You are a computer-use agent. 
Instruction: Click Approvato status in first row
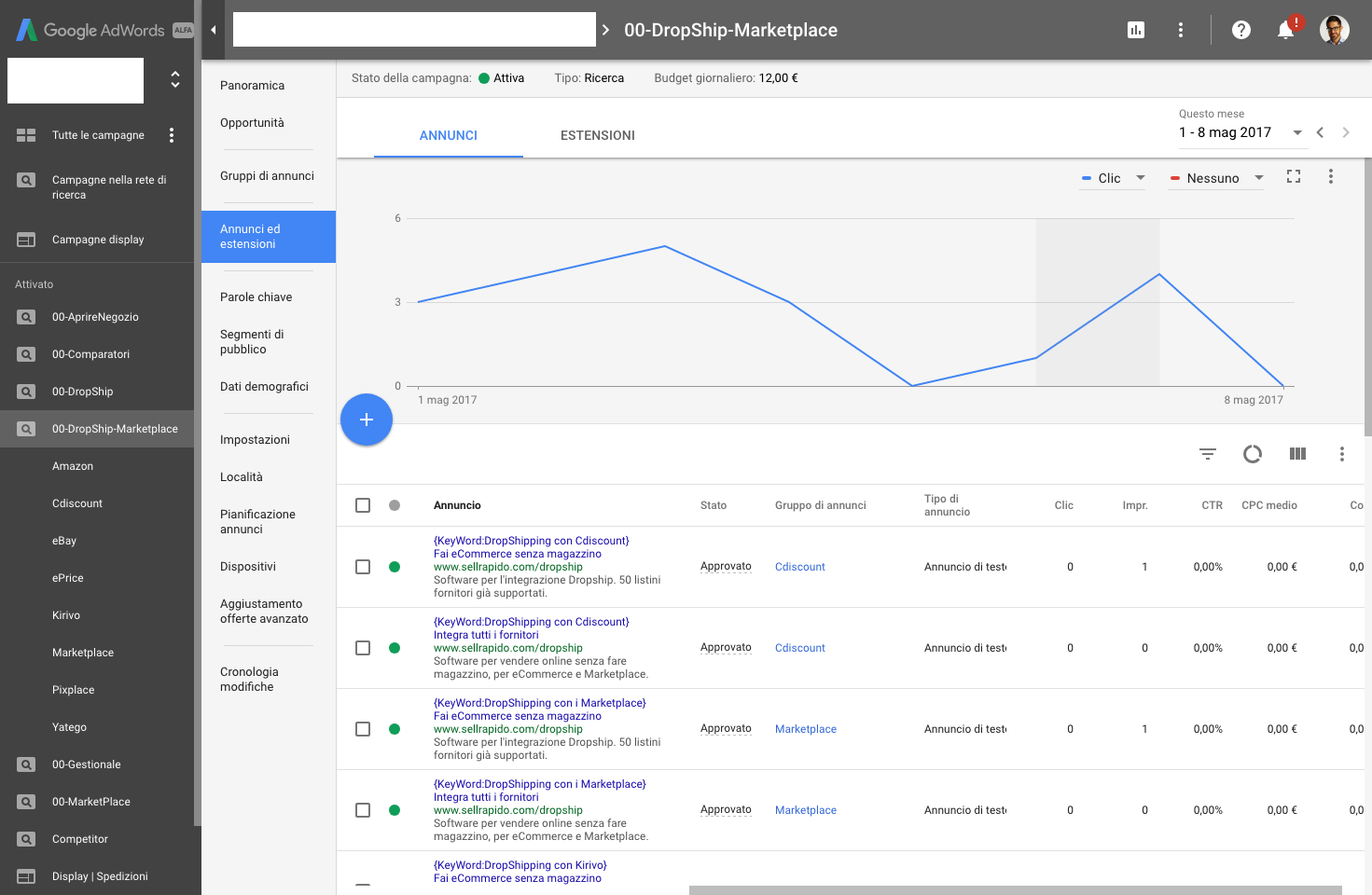click(726, 567)
